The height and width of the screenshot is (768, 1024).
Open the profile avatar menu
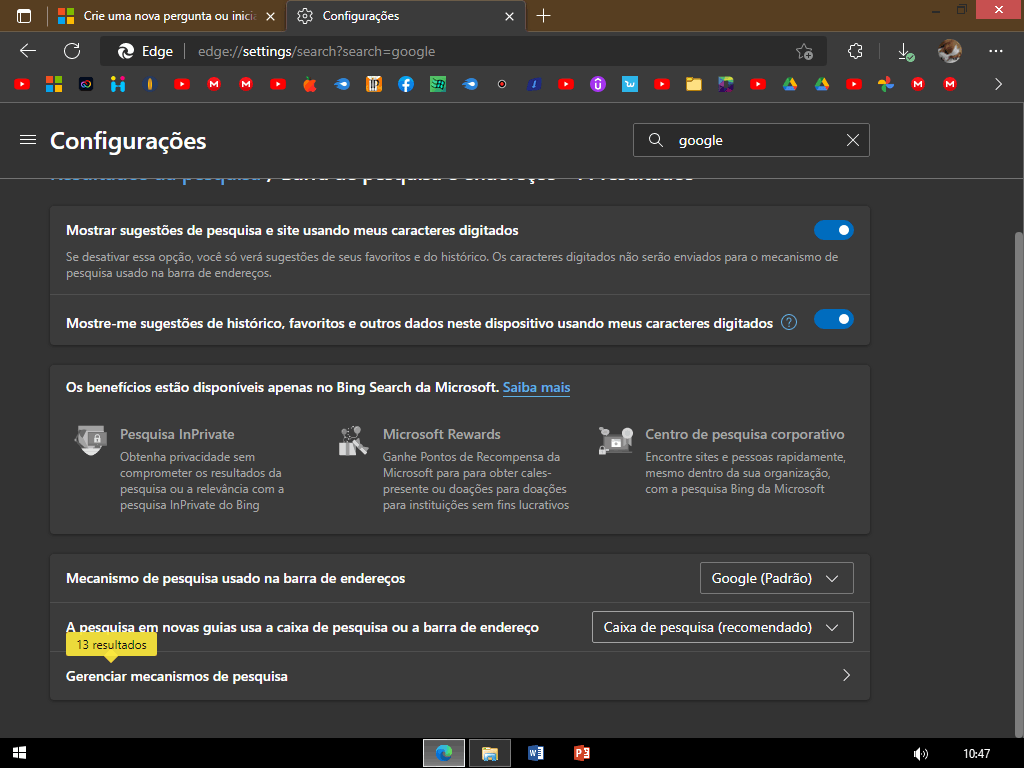tap(950, 51)
